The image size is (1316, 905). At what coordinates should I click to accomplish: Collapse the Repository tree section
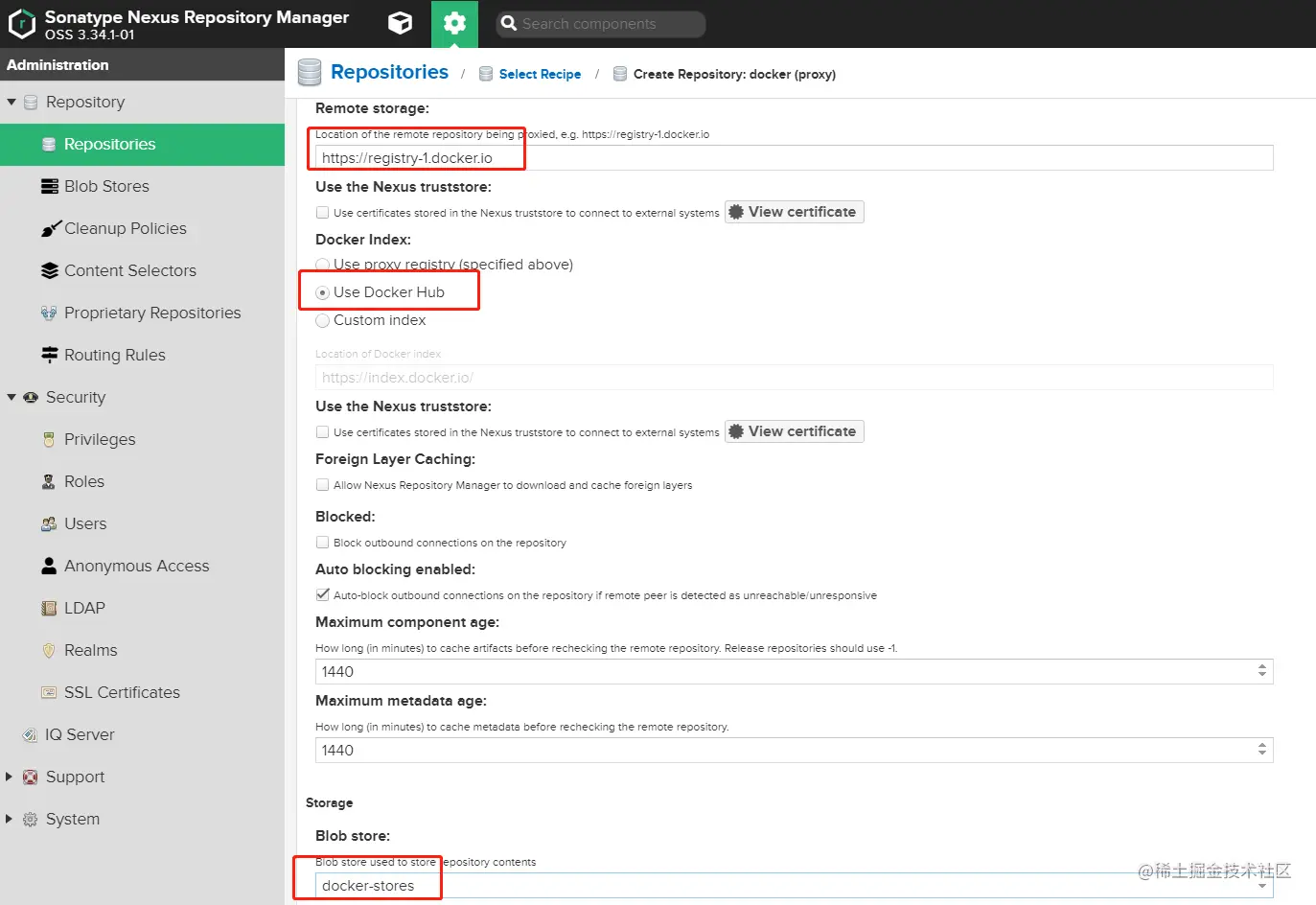tap(12, 102)
